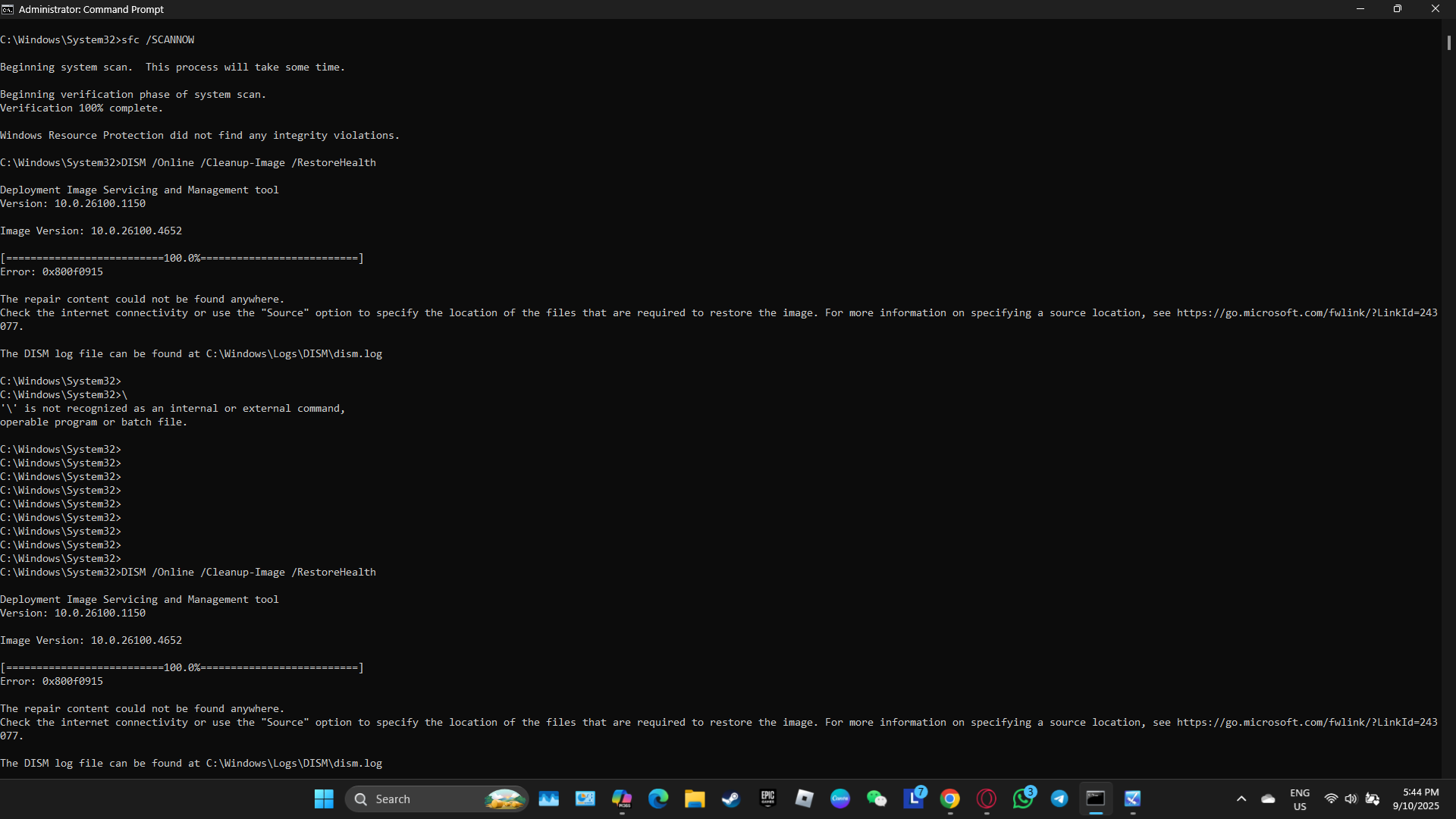Screen dimensions: 1456x819
Task: Open WhatsApp with 3 notifications
Action: tap(1022, 799)
